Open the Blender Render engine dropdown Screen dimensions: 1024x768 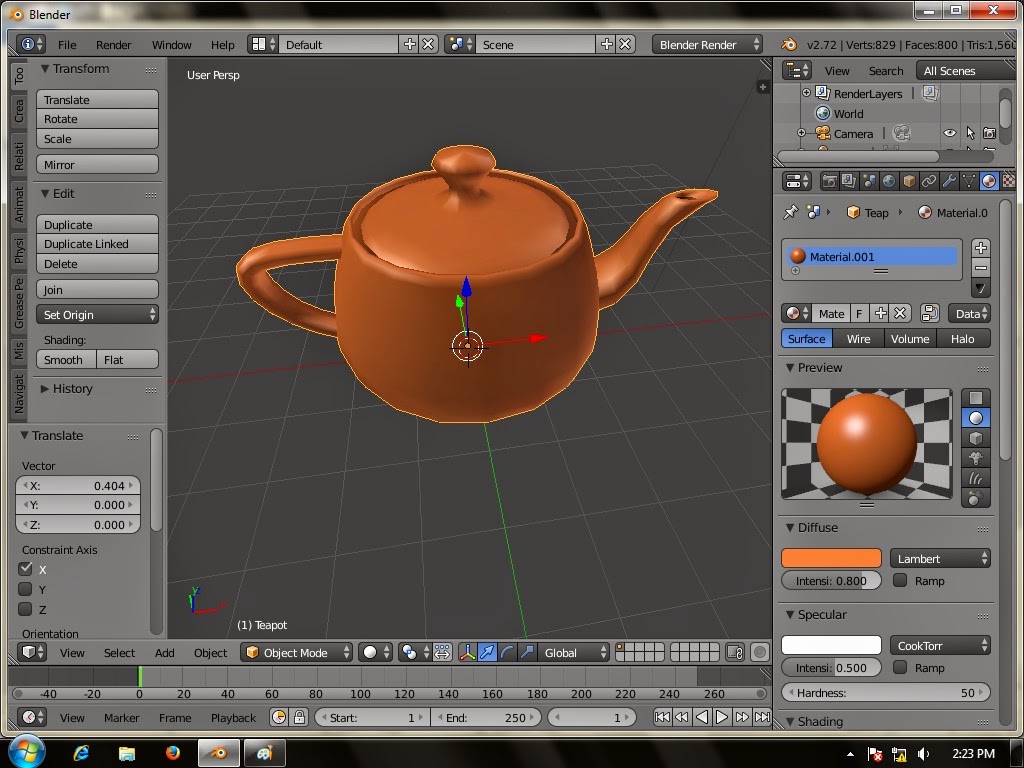(x=707, y=44)
